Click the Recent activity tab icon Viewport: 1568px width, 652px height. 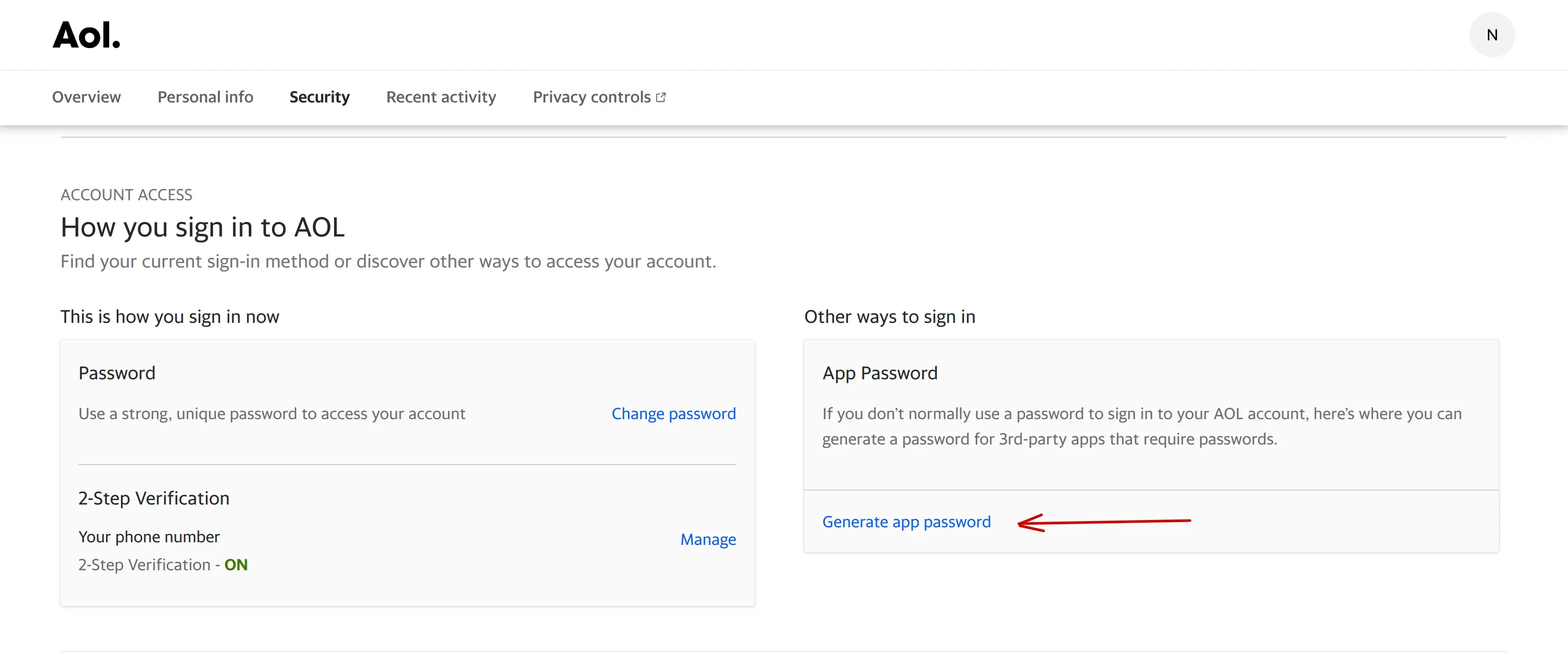[441, 96]
